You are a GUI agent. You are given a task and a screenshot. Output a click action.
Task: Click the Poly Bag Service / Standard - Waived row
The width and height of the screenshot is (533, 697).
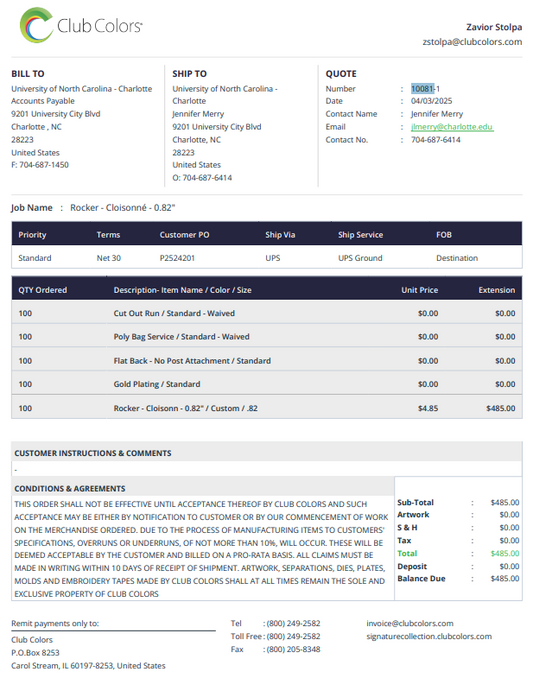(x=267, y=336)
